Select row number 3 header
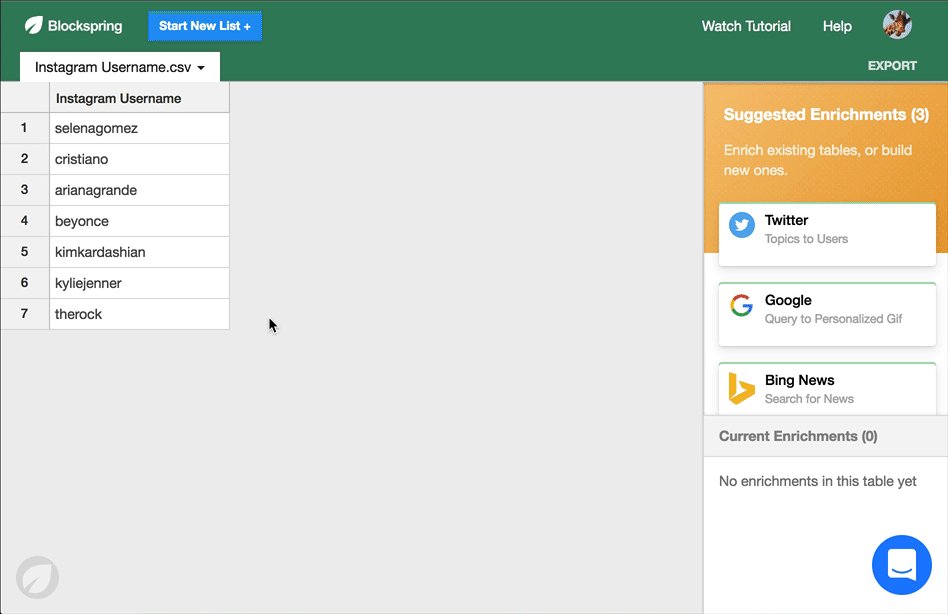Viewport: 948px width, 614px height. 25,190
